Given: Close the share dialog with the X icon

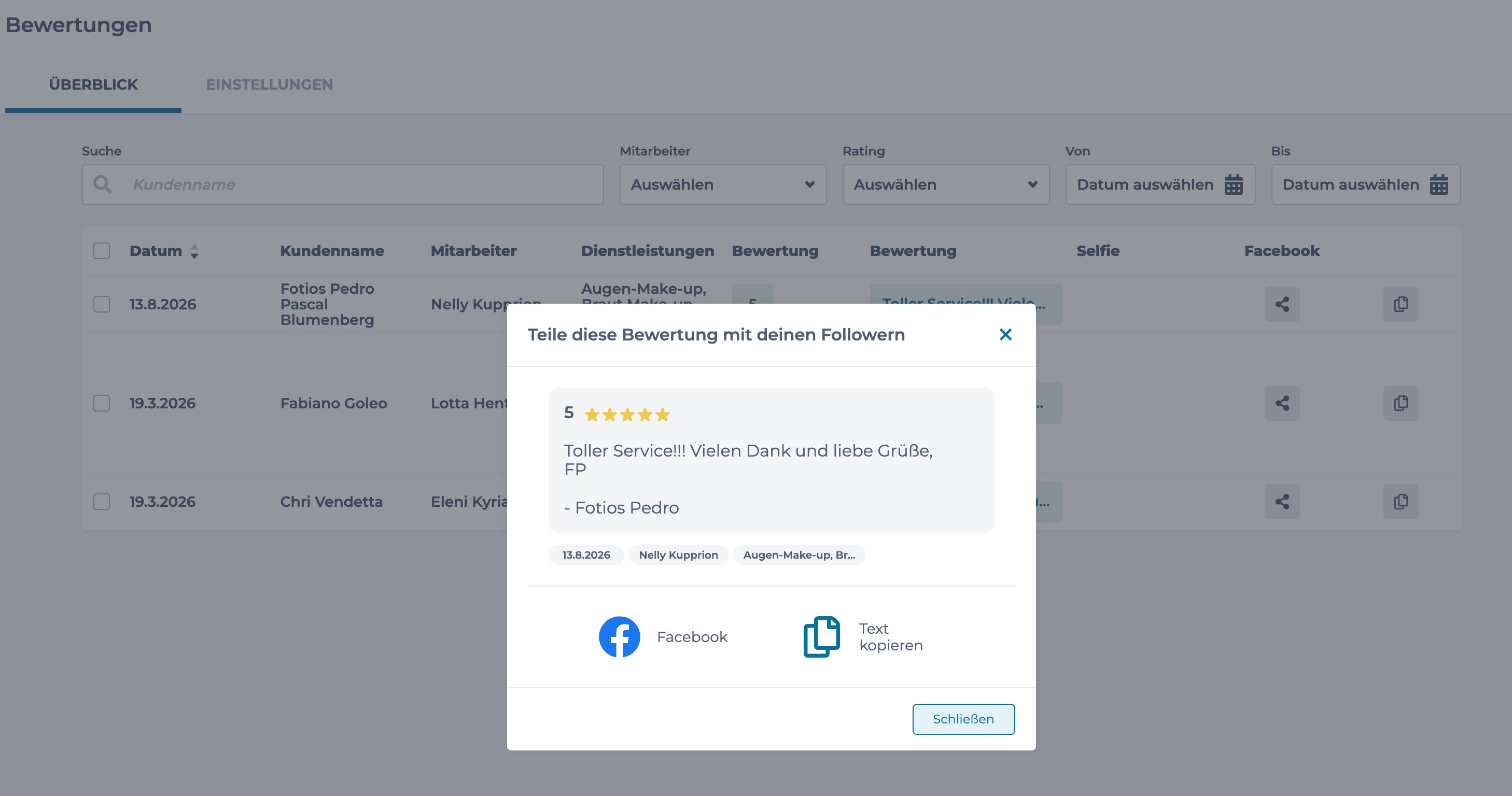Looking at the screenshot, I should click(1005, 334).
